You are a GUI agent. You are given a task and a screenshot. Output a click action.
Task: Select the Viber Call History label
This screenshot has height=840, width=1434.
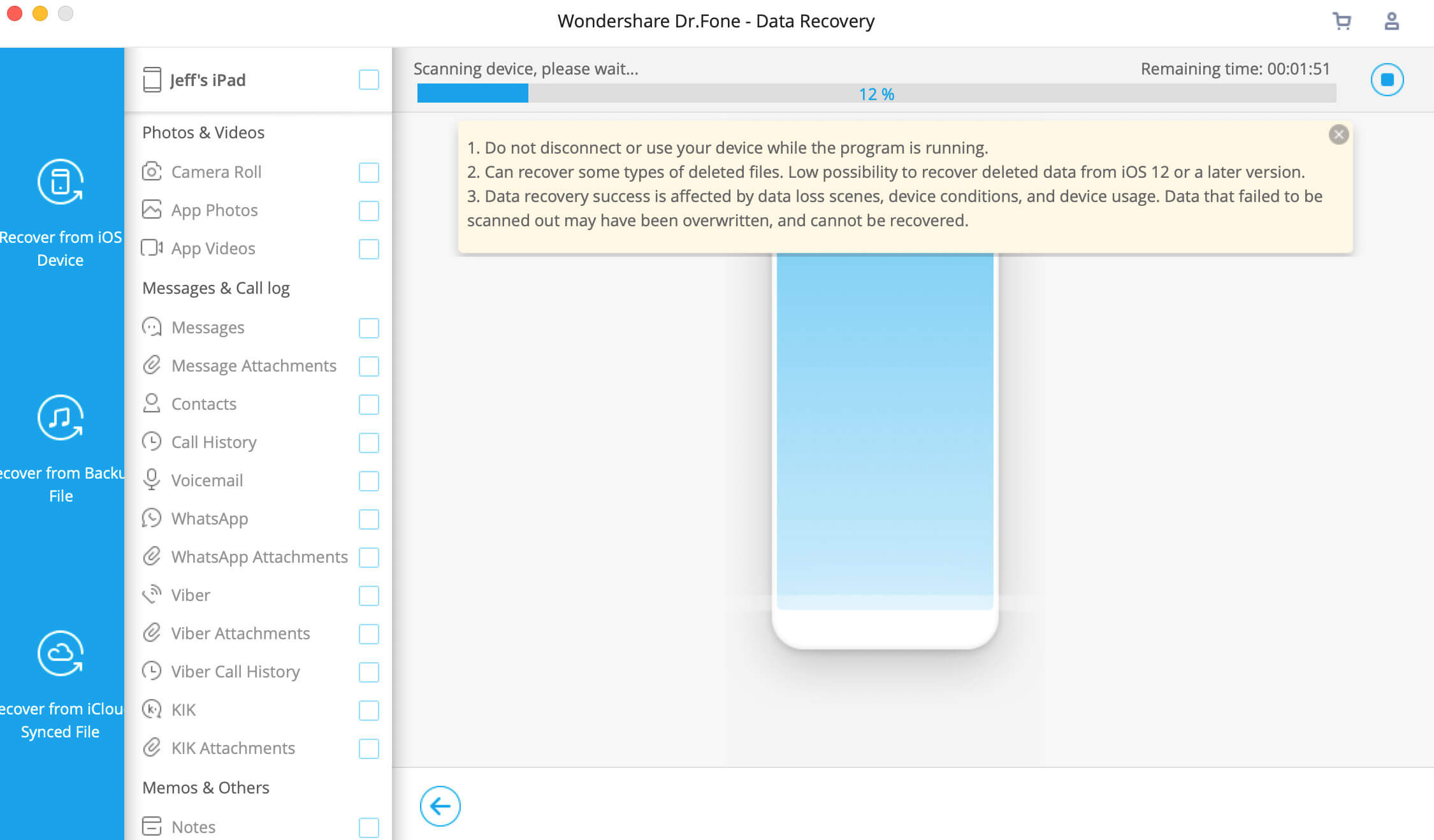235,672
